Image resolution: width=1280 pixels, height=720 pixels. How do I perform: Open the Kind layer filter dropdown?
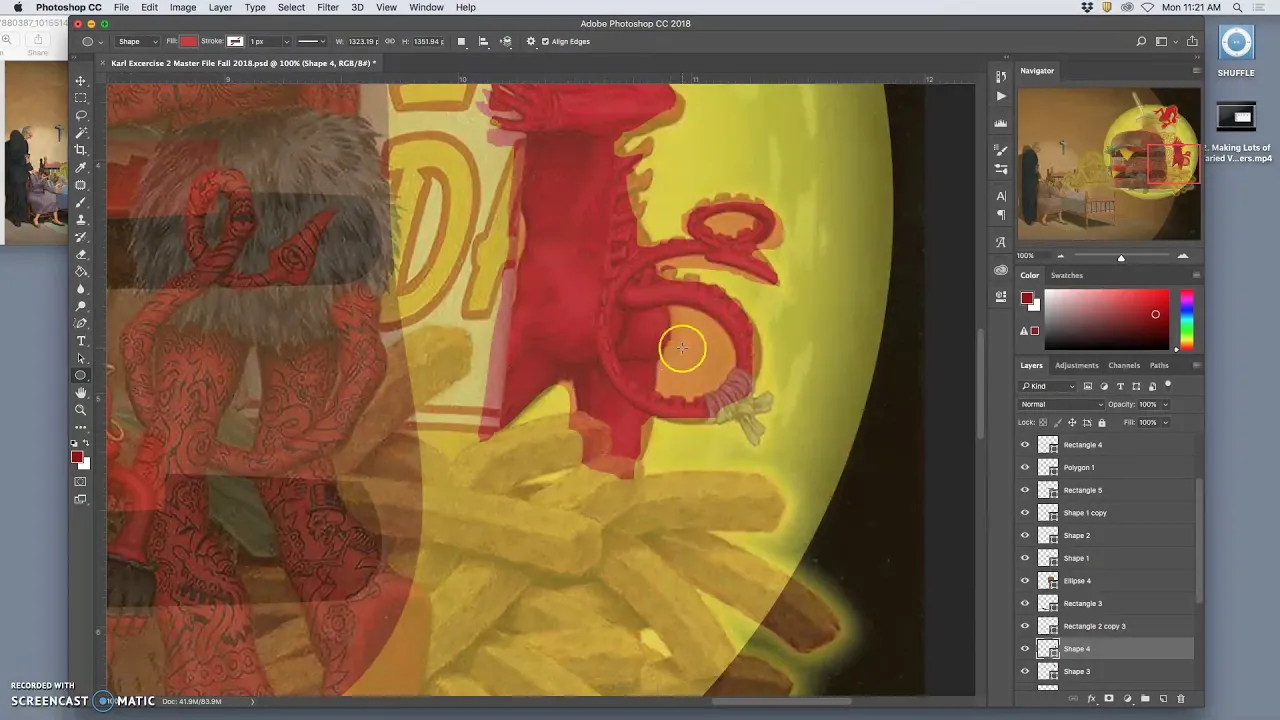click(1048, 386)
